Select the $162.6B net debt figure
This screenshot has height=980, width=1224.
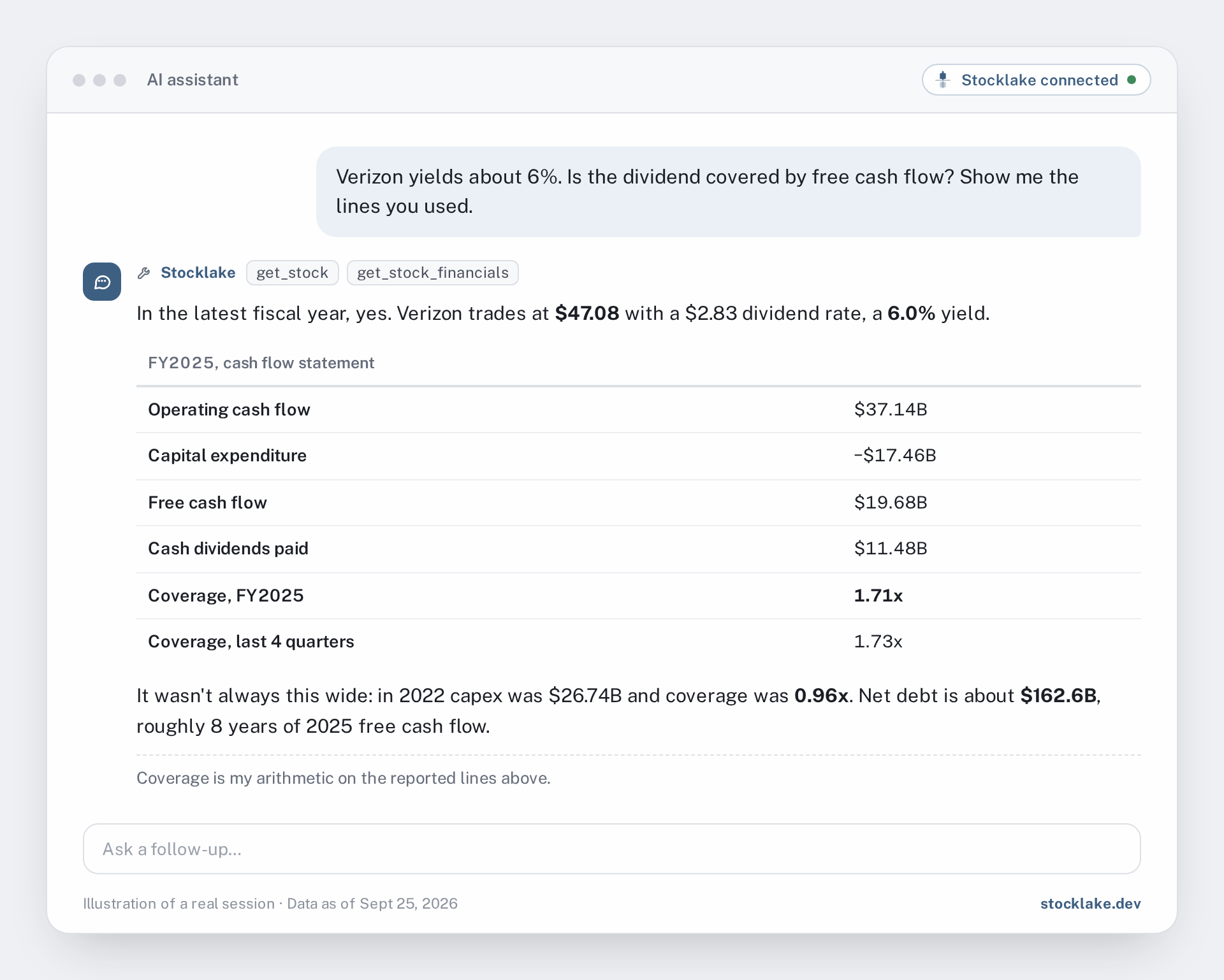coord(1058,696)
